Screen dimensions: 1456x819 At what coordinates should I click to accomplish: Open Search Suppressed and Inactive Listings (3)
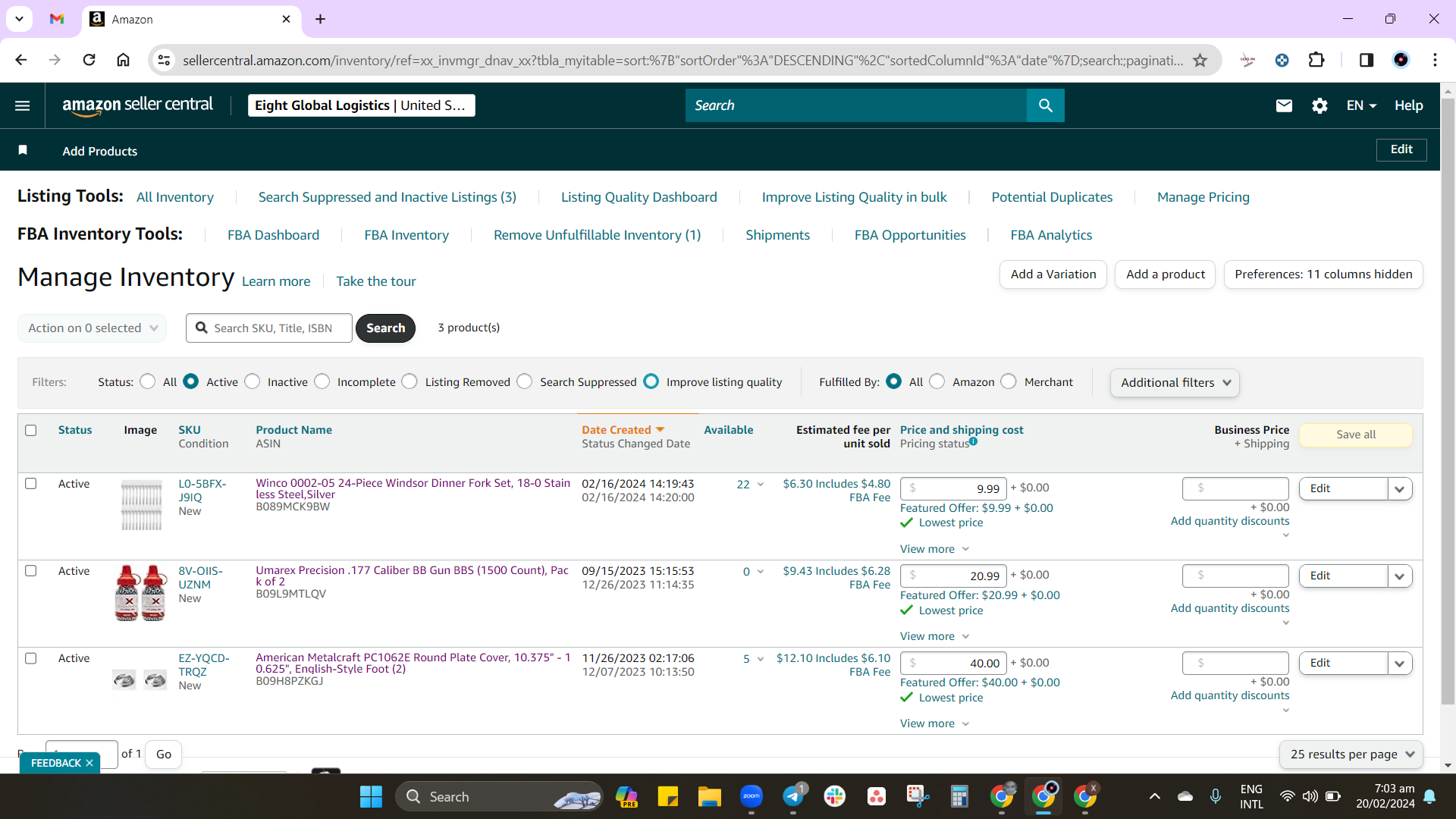388,197
